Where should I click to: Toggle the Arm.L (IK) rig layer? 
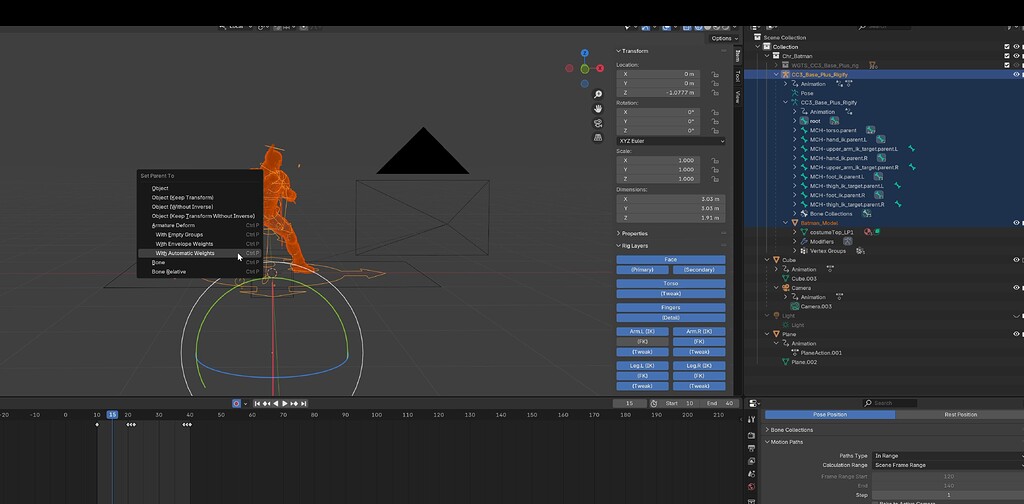(643, 332)
